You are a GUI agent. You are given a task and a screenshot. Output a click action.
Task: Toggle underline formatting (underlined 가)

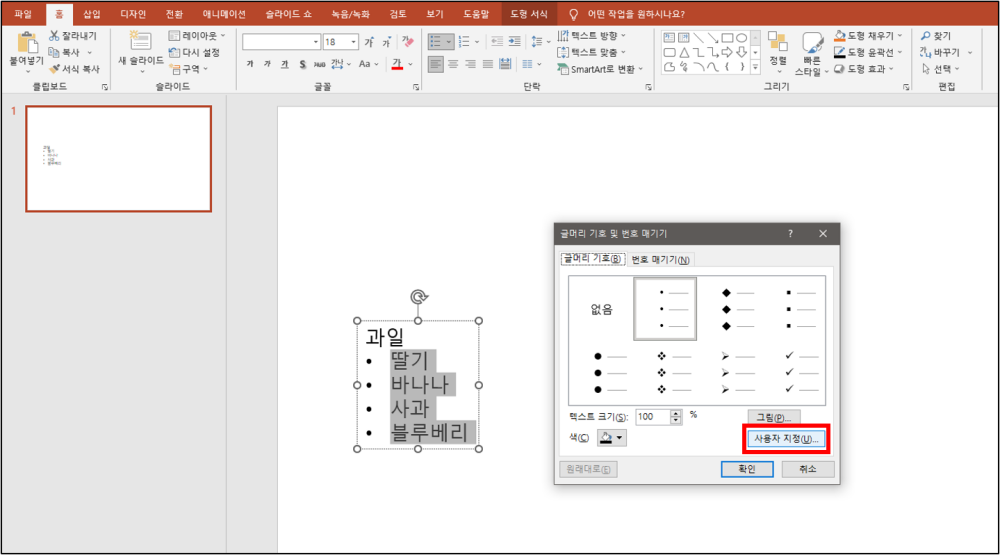coord(284,64)
